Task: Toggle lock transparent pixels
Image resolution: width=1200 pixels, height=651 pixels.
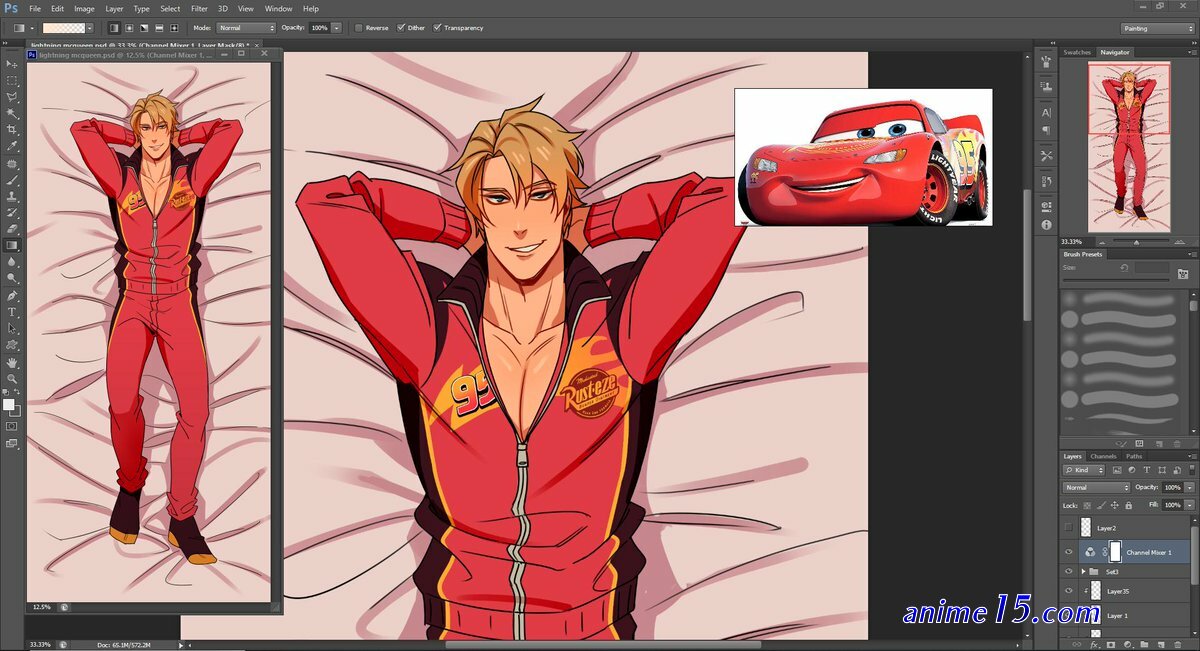Action: pyautogui.click(x=1087, y=505)
